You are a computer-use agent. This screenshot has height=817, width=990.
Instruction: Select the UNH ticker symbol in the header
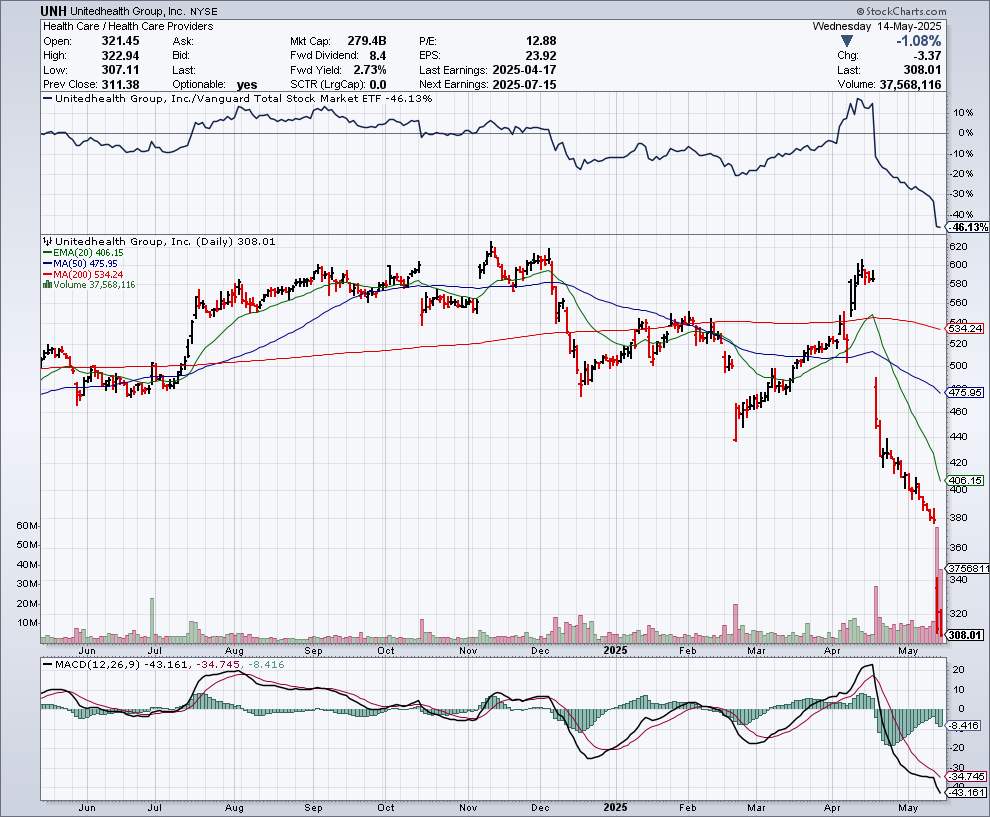tap(54, 11)
